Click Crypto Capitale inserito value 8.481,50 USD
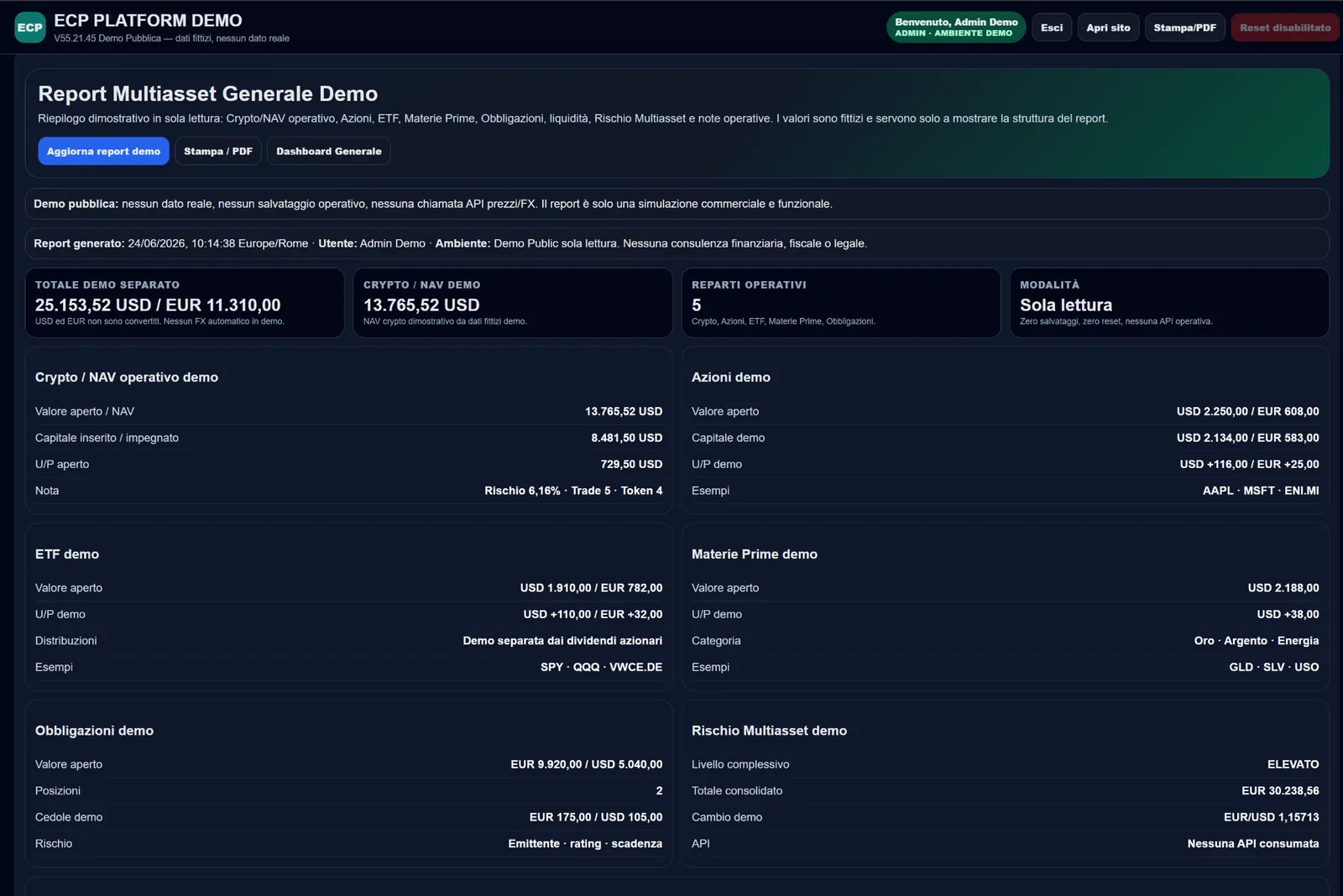 pos(626,438)
